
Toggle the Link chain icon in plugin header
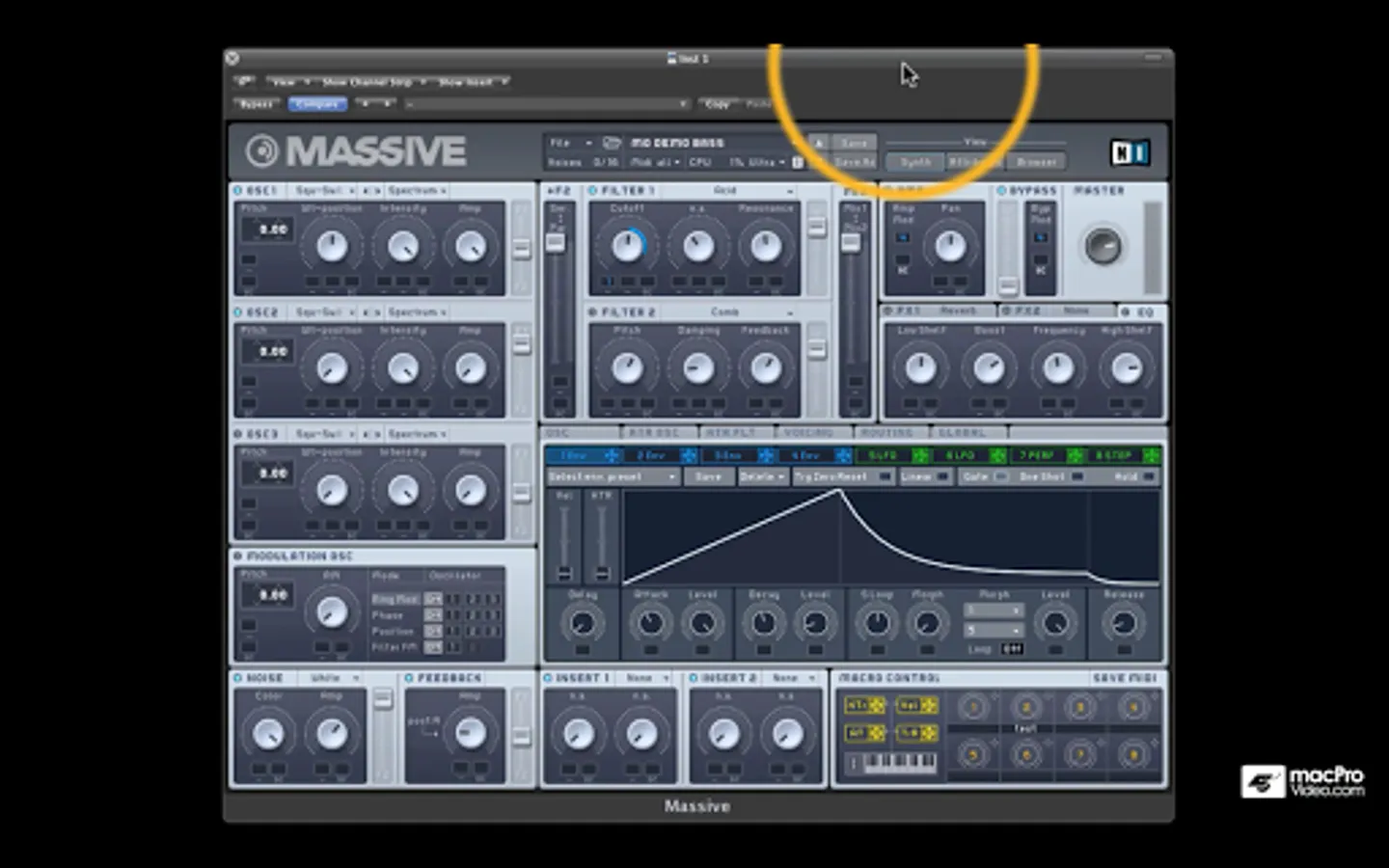point(244,82)
